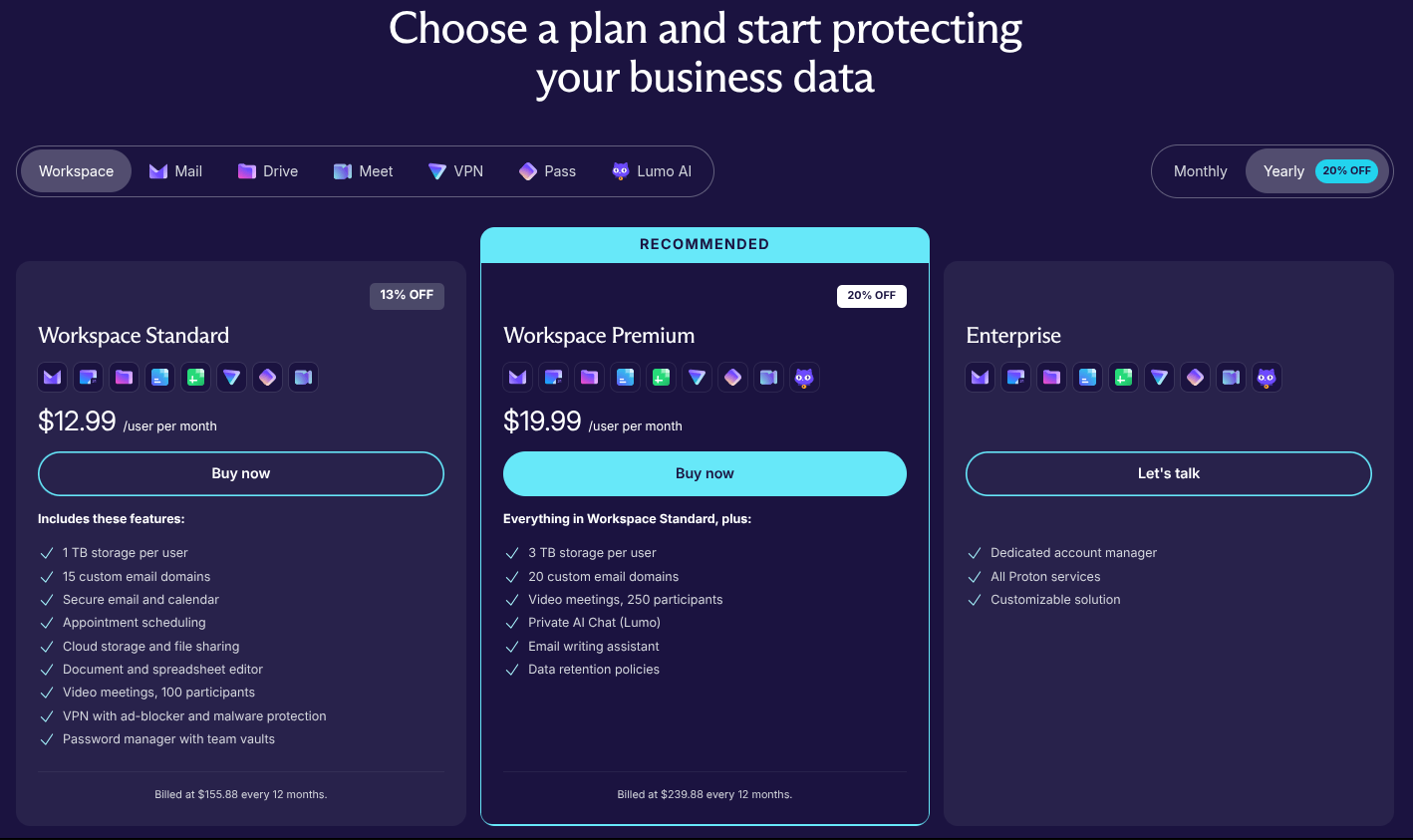Click the Lumo AI icon in Workspace Premium card
Image resolution: width=1413 pixels, height=840 pixels.
(804, 377)
